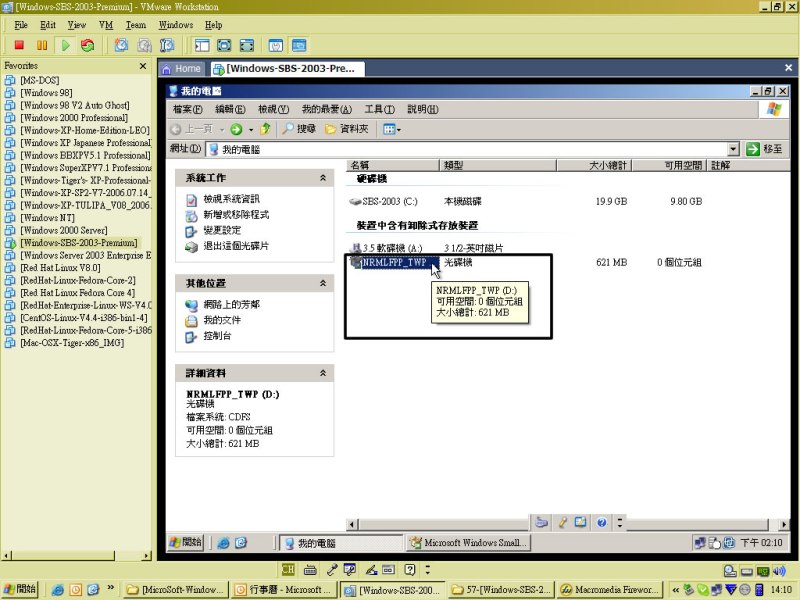Click Microsoft Windows Small... guest taskbar button
Image resolution: width=800 pixels, height=600 pixels.
point(468,543)
